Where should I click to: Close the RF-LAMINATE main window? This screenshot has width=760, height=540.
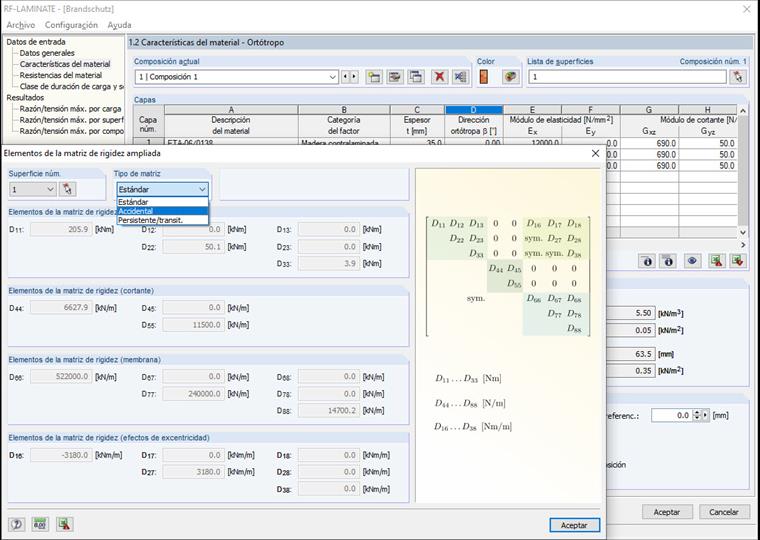click(747, 9)
